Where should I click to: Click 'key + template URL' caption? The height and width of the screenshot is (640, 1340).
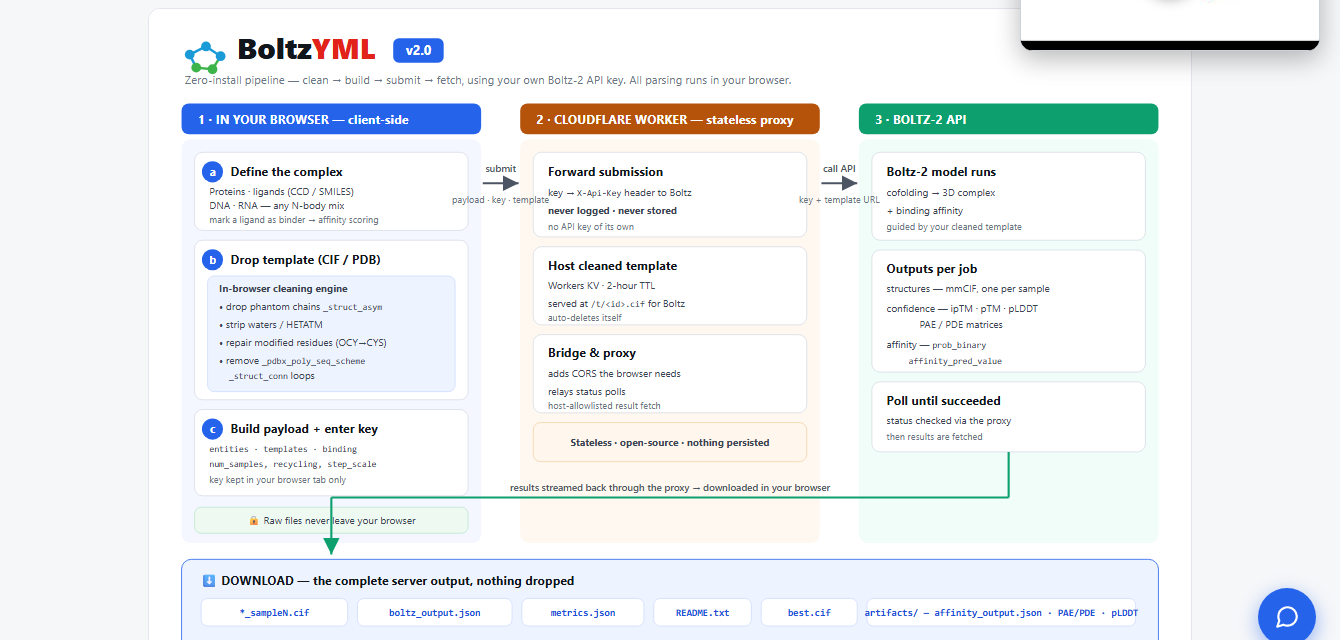pos(839,200)
